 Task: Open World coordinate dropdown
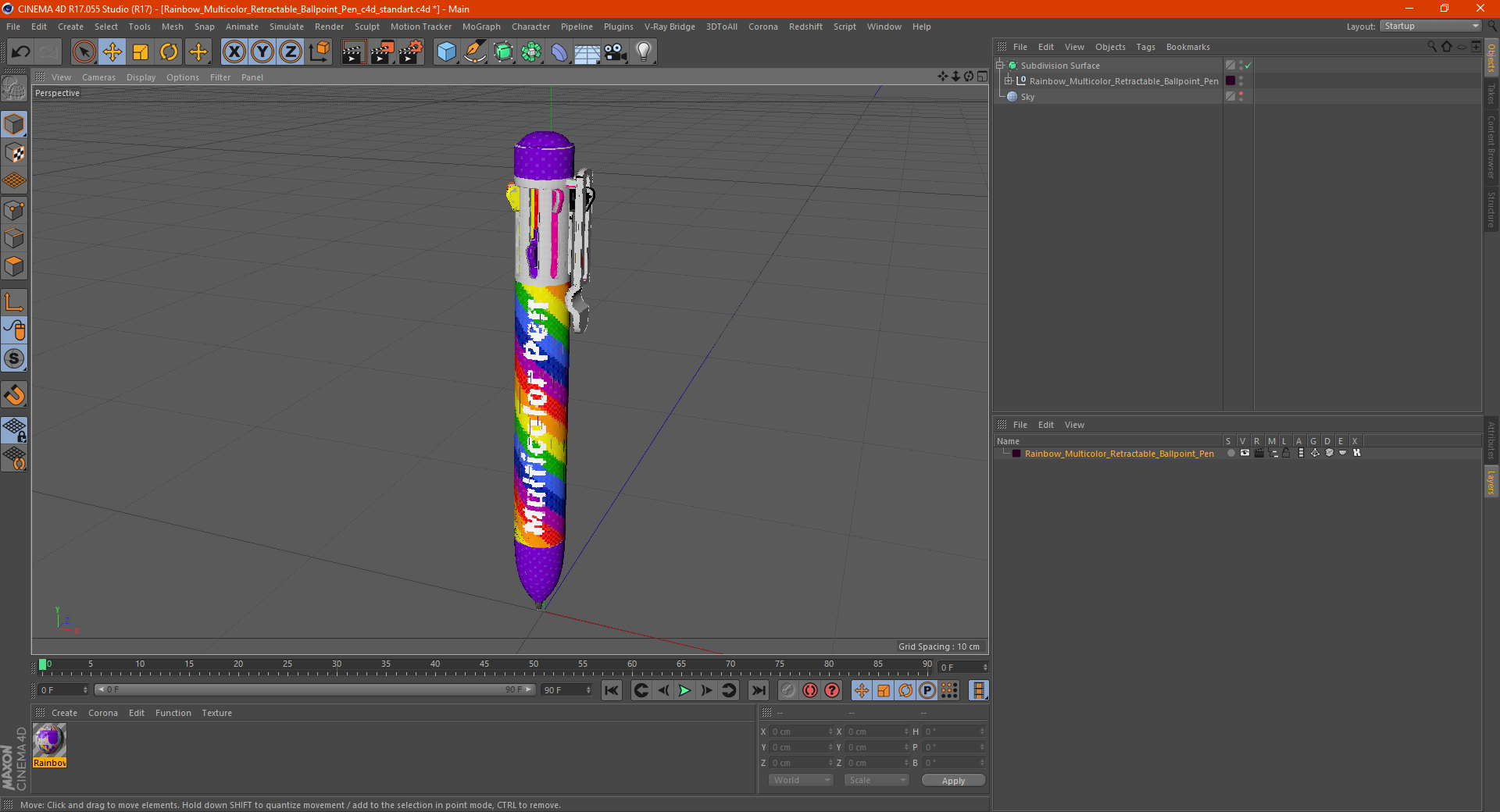[801, 780]
